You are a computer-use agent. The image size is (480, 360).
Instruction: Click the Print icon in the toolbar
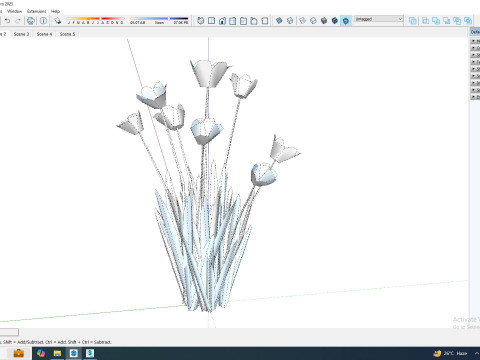click(31, 21)
